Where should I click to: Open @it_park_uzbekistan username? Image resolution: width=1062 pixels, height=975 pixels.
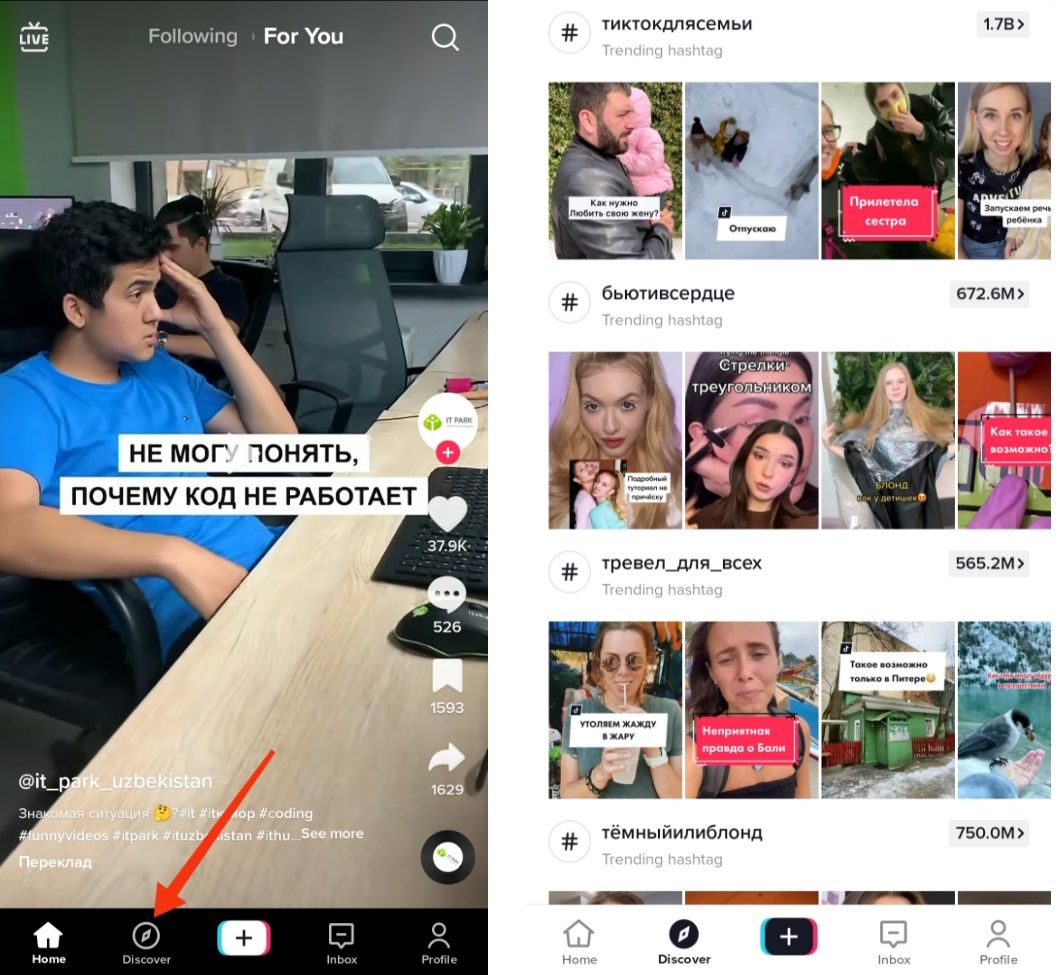pyautogui.click(x=115, y=781)
